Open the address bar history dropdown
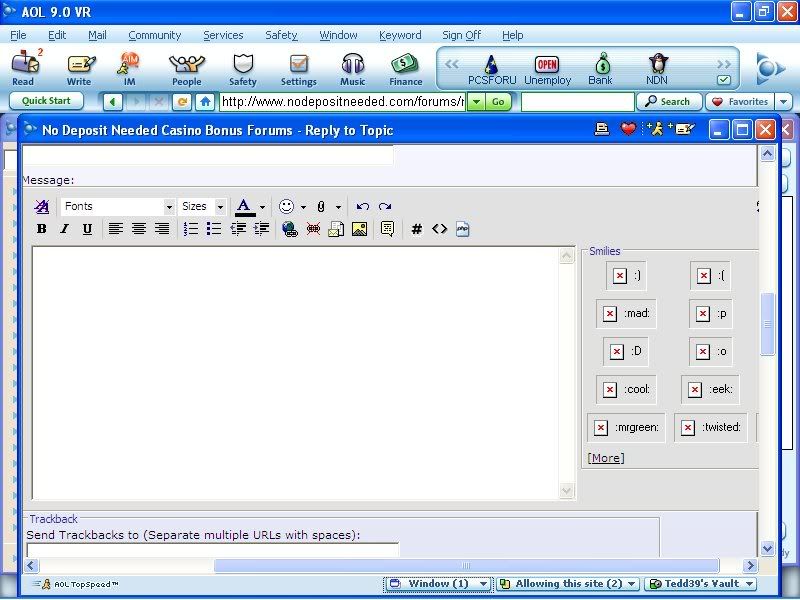Viewport: 800px width, 600px height. click(x=476, y=102)
